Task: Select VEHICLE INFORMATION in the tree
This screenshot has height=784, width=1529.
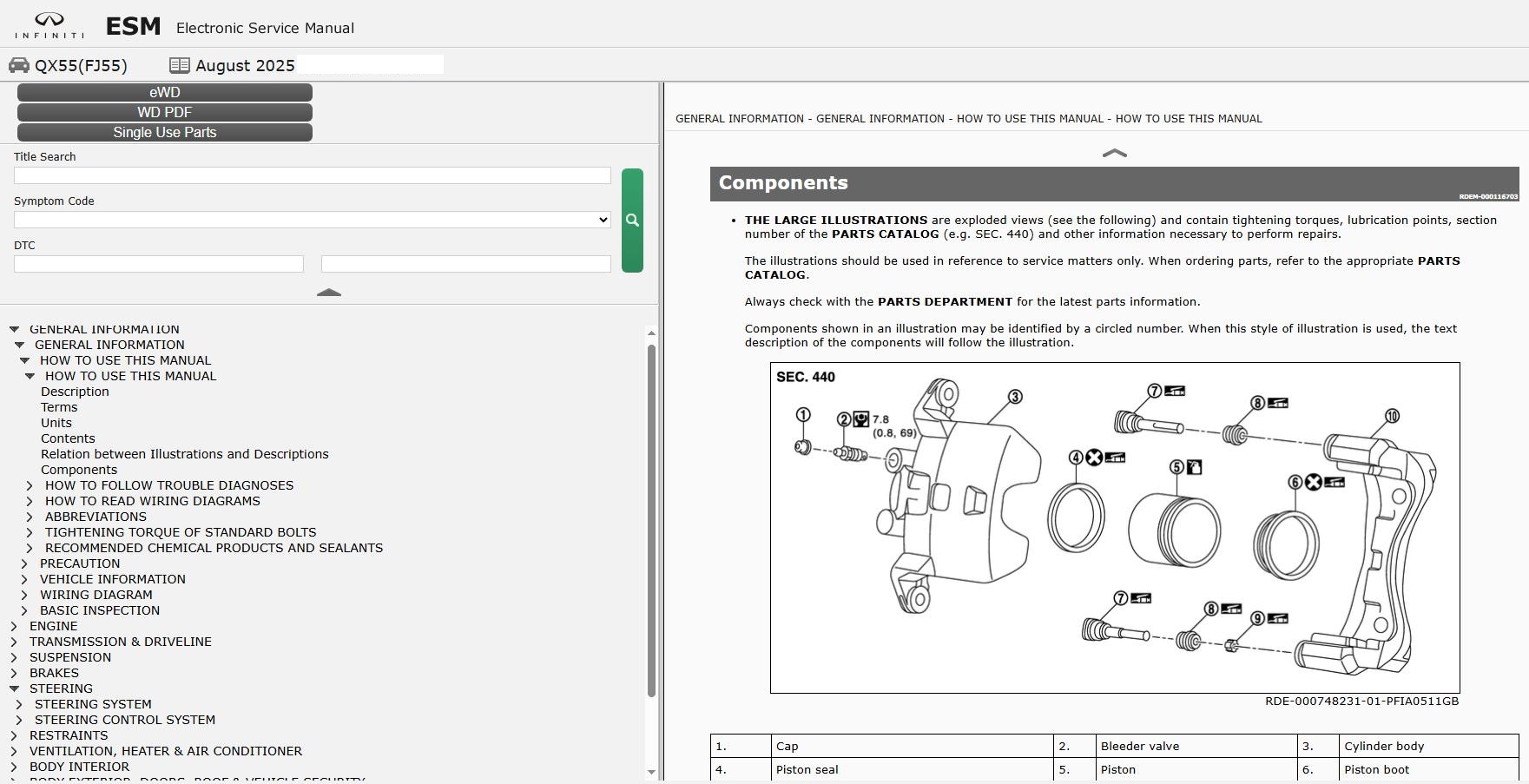Action: tap(113, 579)
